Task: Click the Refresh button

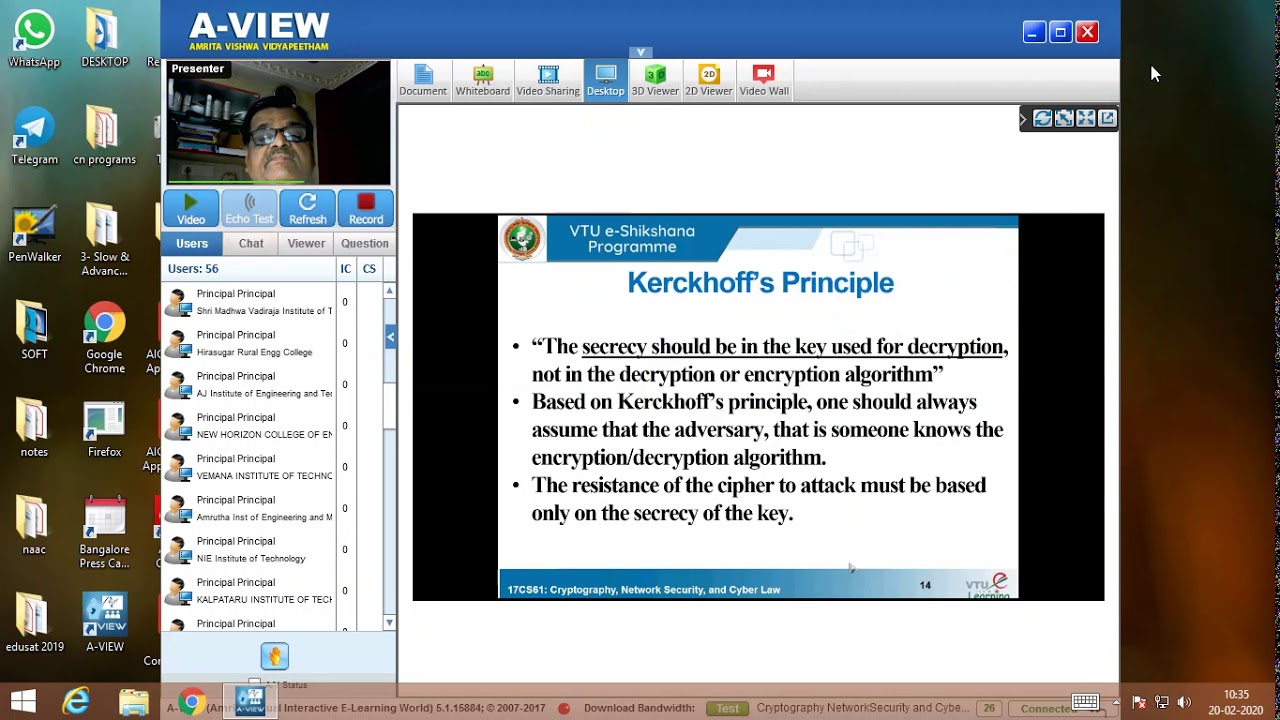Action: click(x=307, y=208)
